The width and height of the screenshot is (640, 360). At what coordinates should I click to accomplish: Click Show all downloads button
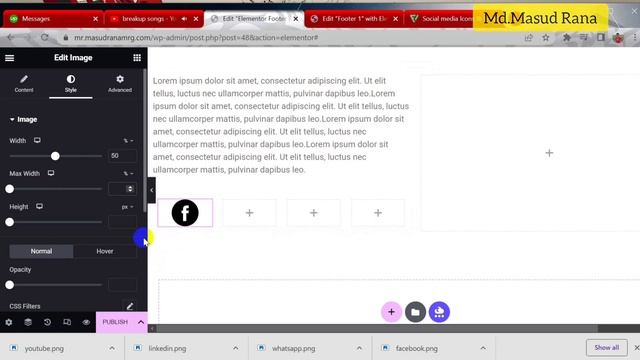[607, 348]
